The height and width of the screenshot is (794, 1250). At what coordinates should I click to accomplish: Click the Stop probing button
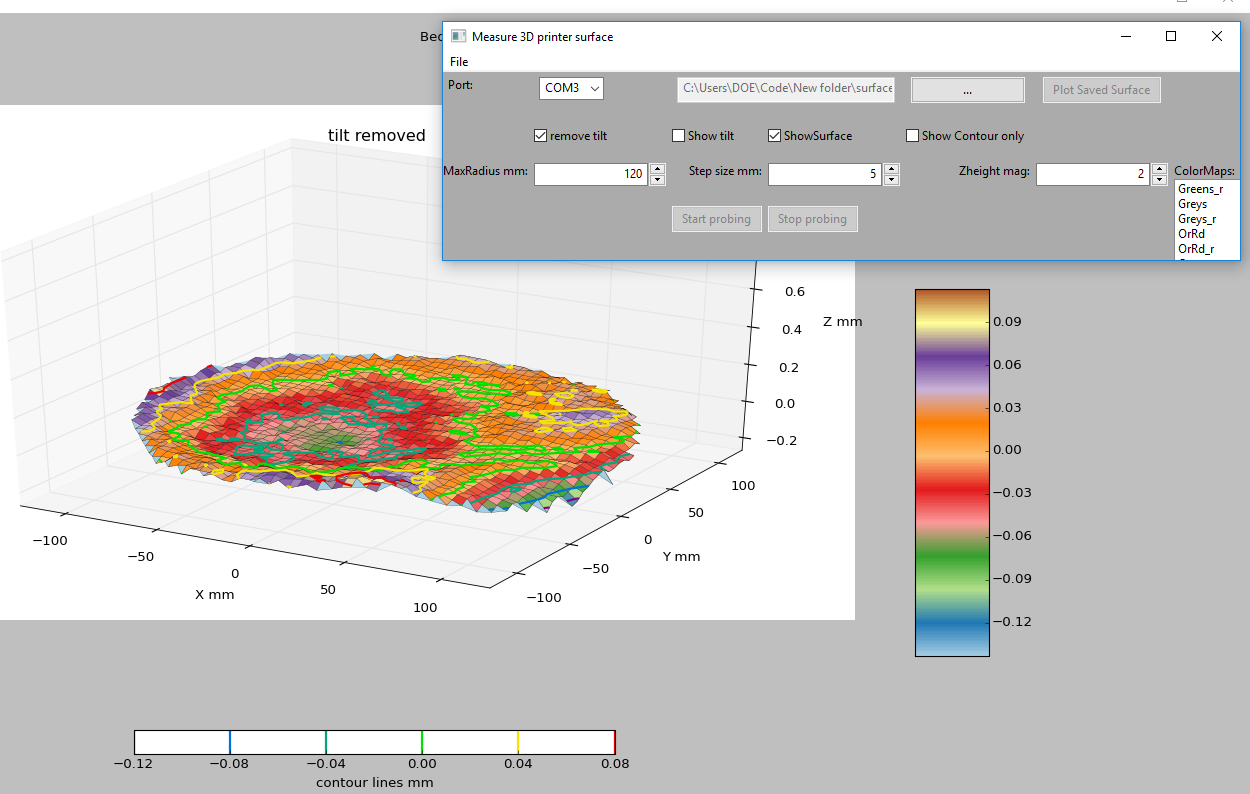(812, 219)
